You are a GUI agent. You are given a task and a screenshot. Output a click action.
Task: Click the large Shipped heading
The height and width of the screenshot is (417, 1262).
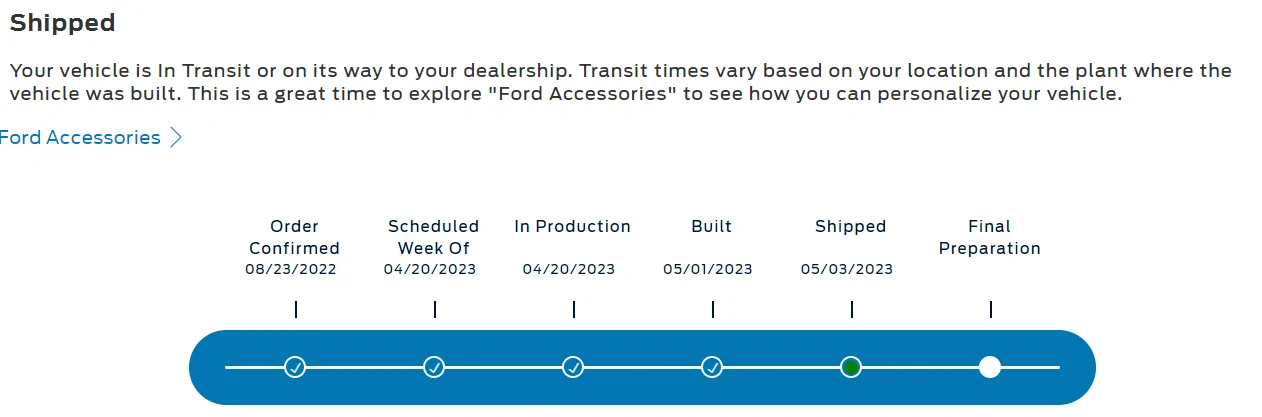(63, 22)
